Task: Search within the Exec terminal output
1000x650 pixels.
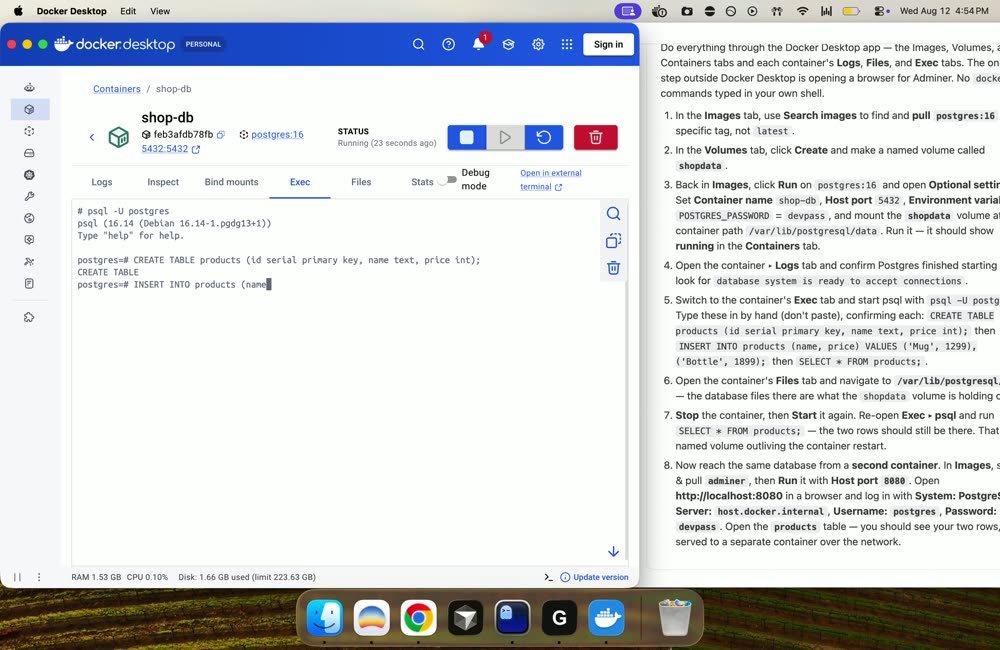Action: [614, 214]
